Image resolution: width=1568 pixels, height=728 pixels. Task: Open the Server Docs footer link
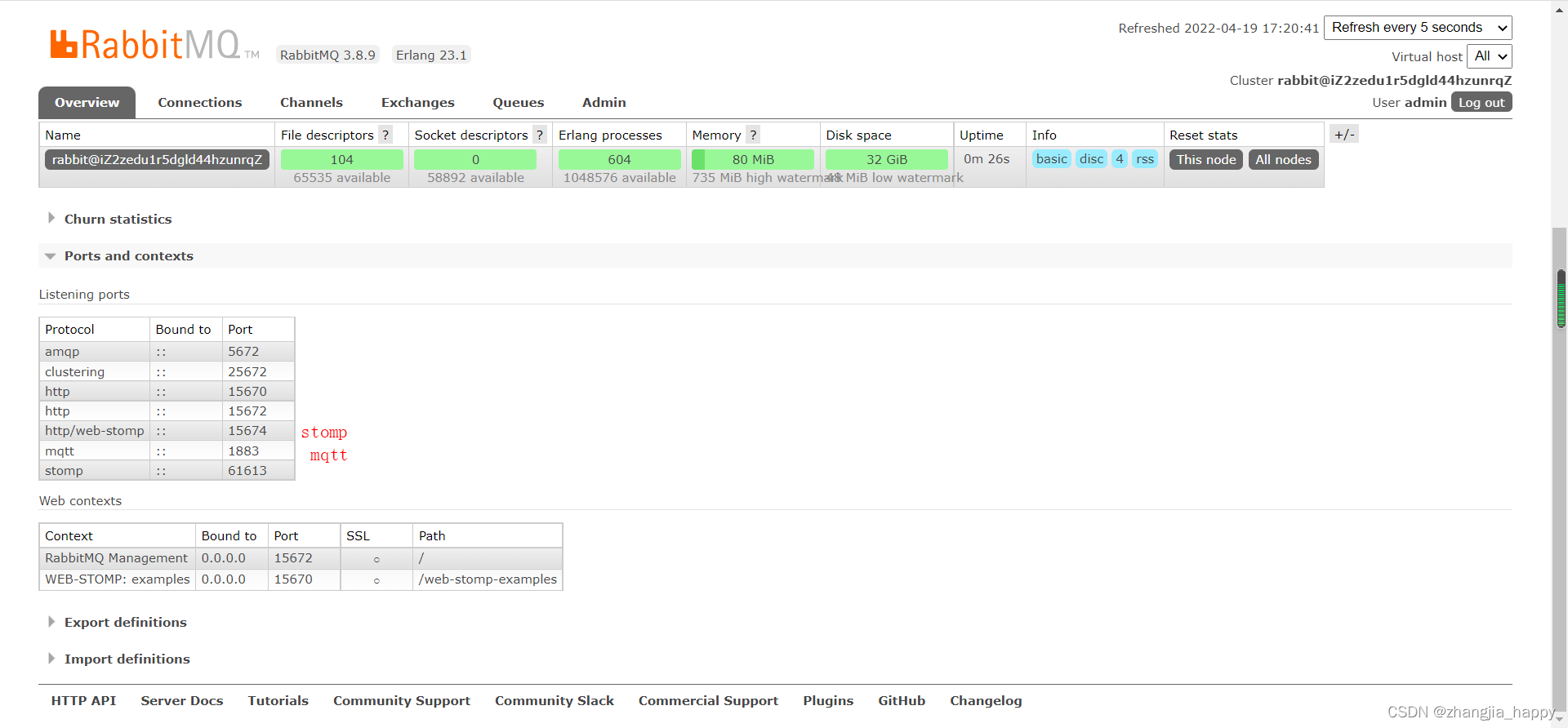[x=181, y=700]
